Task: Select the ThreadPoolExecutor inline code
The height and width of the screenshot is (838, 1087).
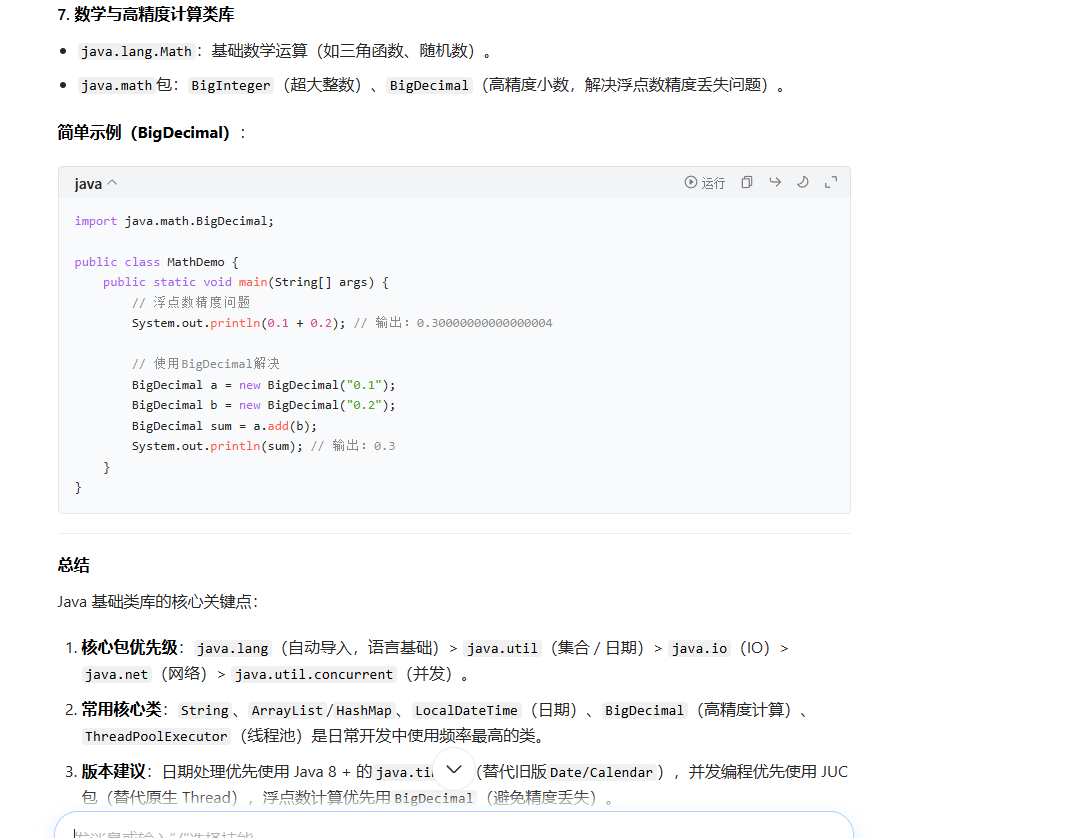Action: [156, 736]
